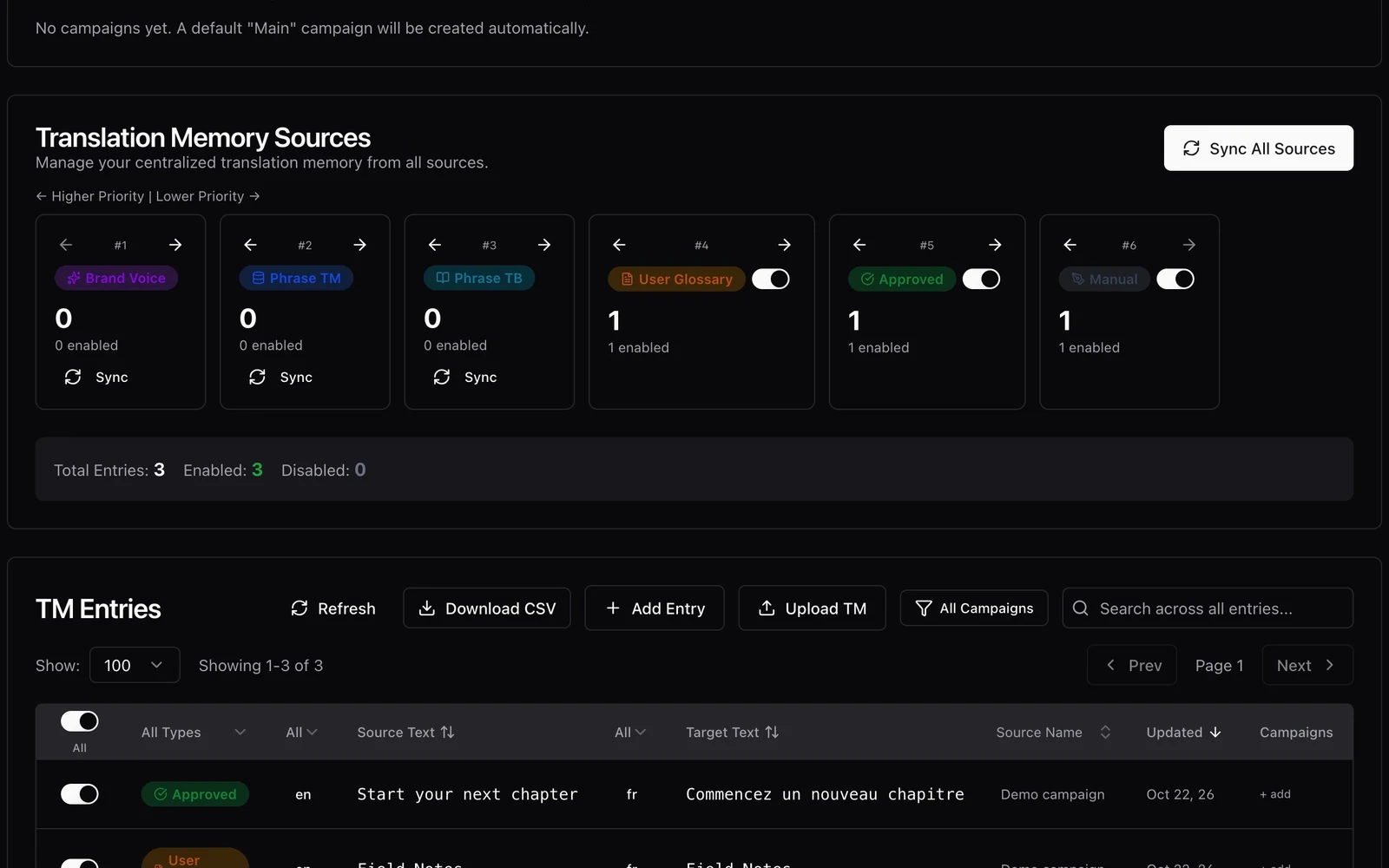Raise priority of Approved source card

pos(859,245)
